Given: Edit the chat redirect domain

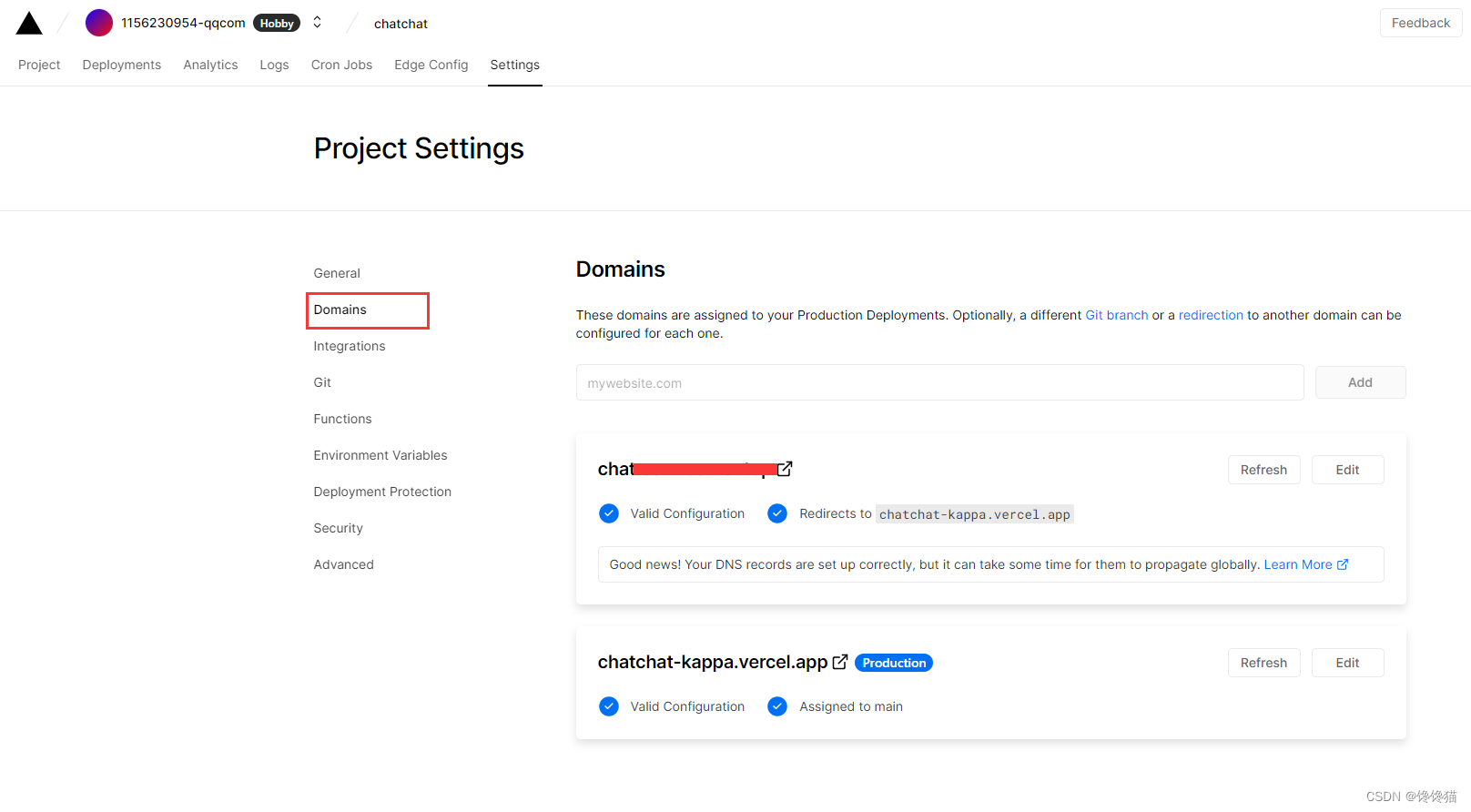Looking at the screenshot, I should (x=1347, y=470).
